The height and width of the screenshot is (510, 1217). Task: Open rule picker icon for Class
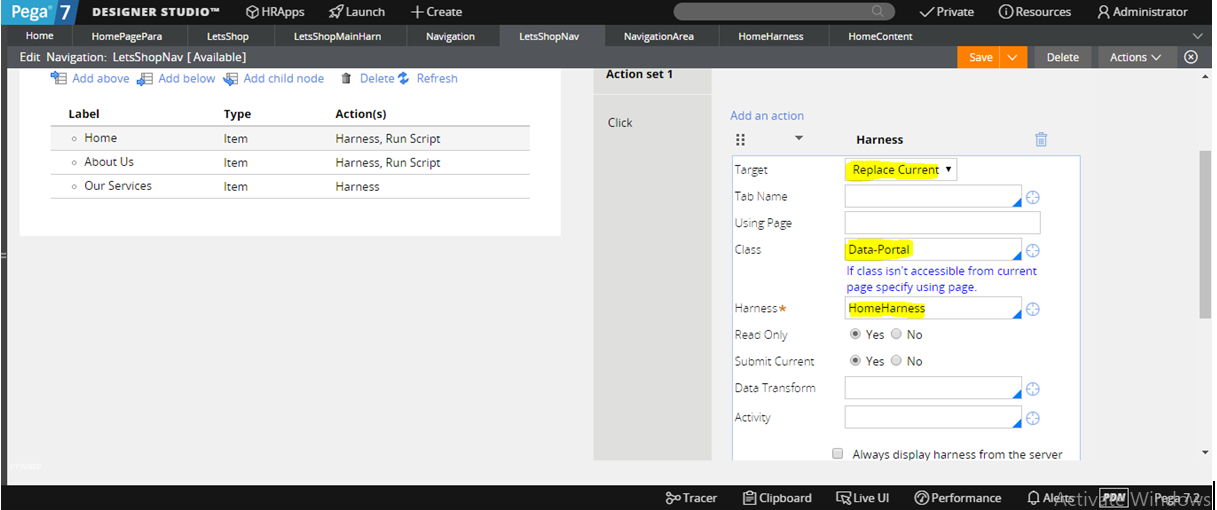coord(1033,250)
